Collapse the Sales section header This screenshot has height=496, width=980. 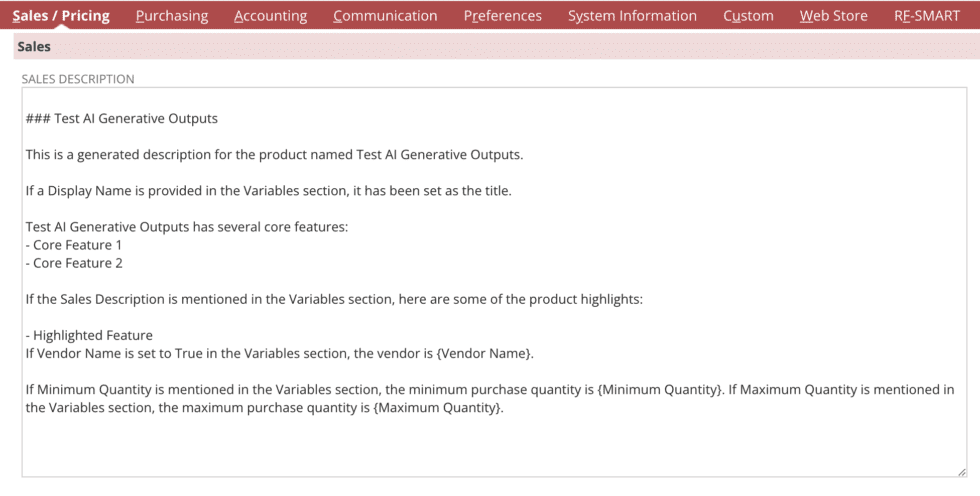(x=35, y=47)
